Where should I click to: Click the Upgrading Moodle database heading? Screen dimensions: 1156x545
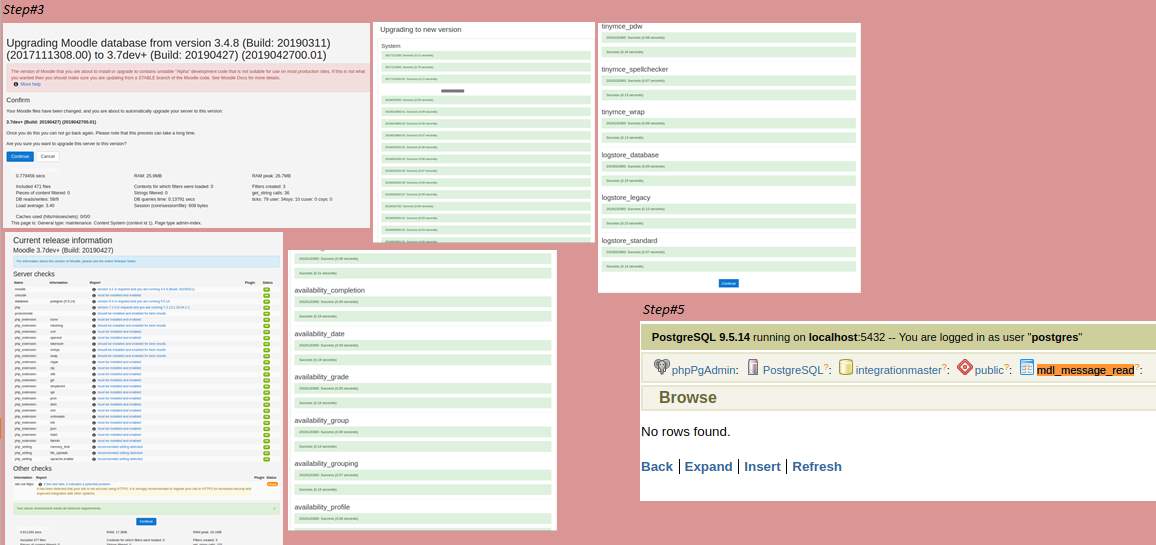click(168, 49)
